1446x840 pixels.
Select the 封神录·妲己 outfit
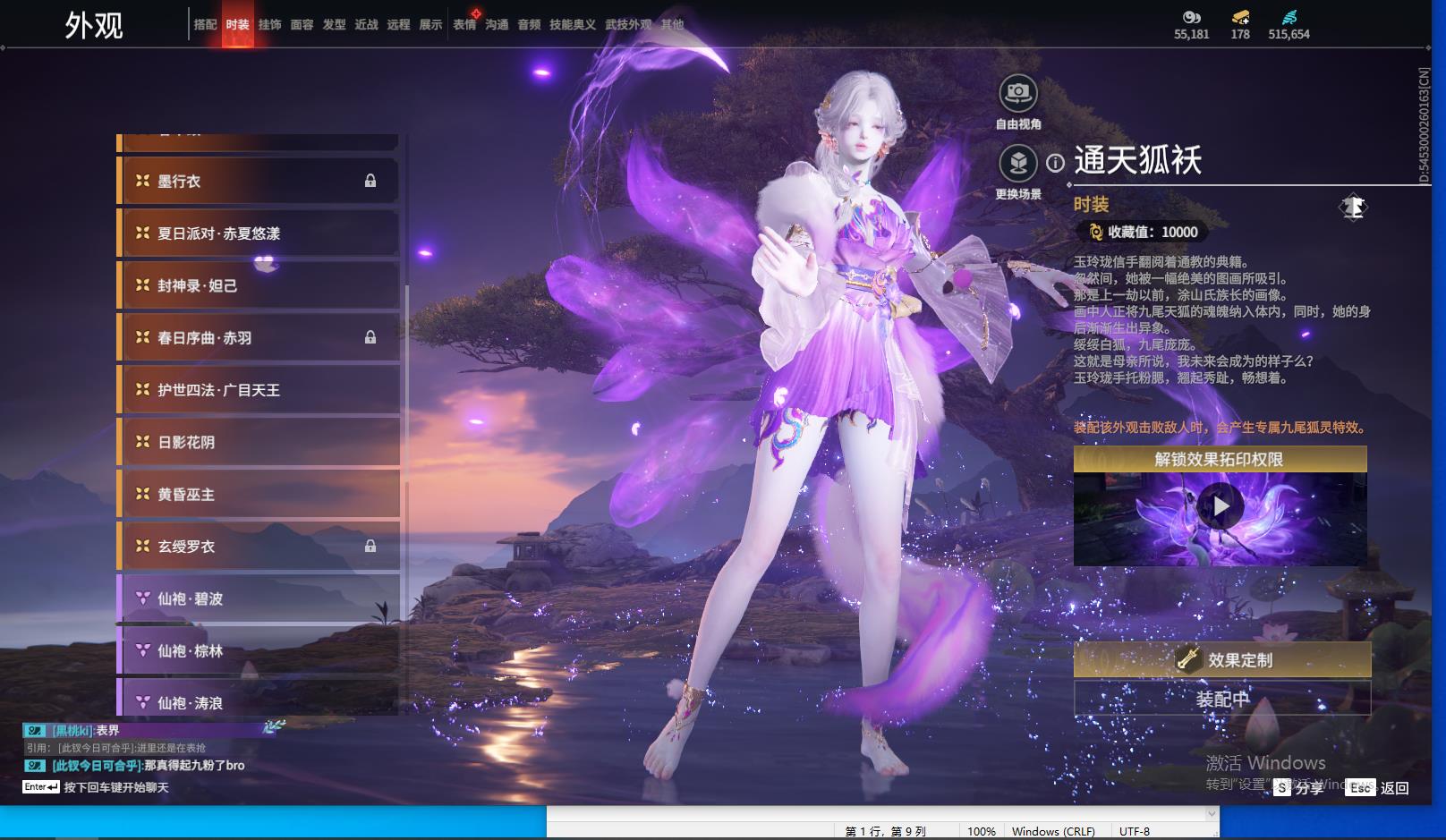258,285
